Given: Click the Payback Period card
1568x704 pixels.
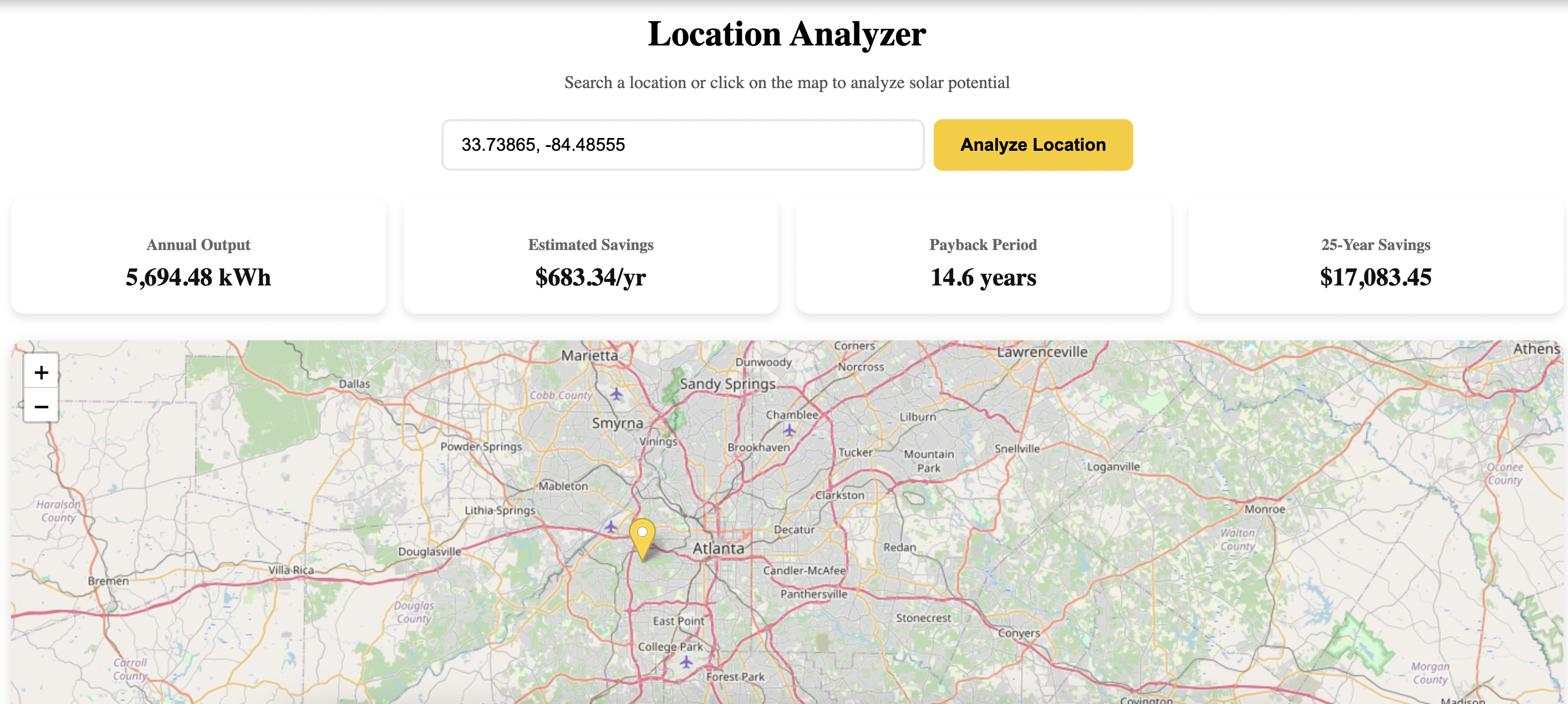Looking at the screenshot, I should (x=982, y=256).
